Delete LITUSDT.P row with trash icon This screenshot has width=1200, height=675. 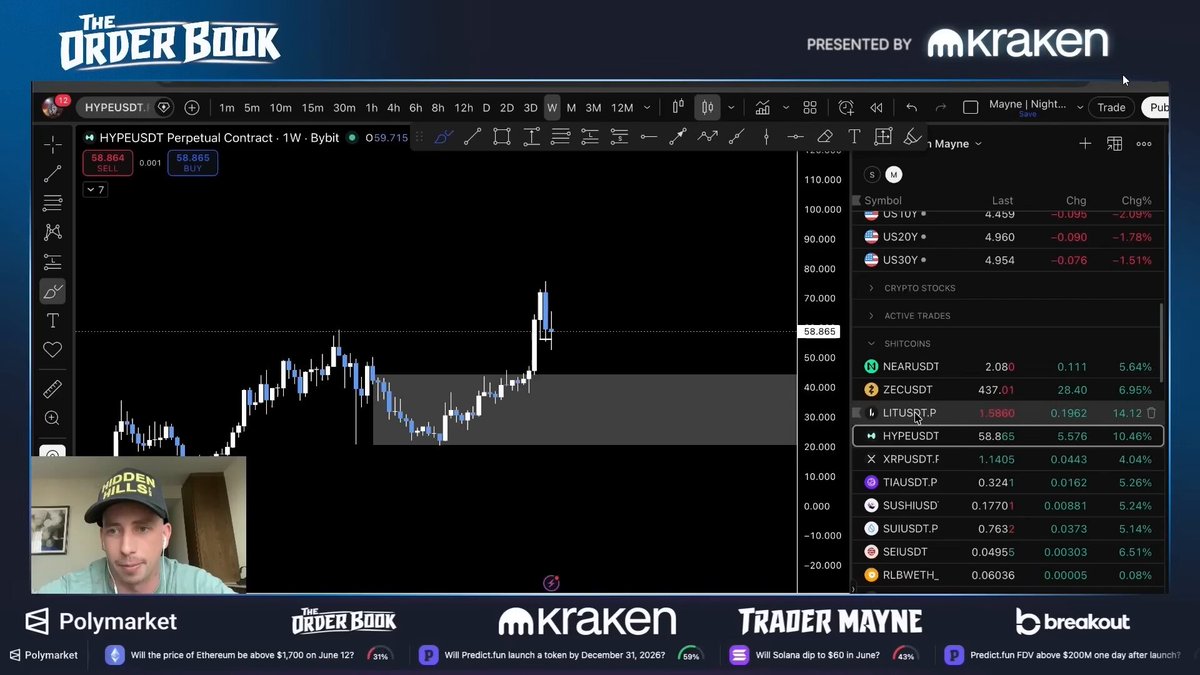click(x=1151, y=413)
